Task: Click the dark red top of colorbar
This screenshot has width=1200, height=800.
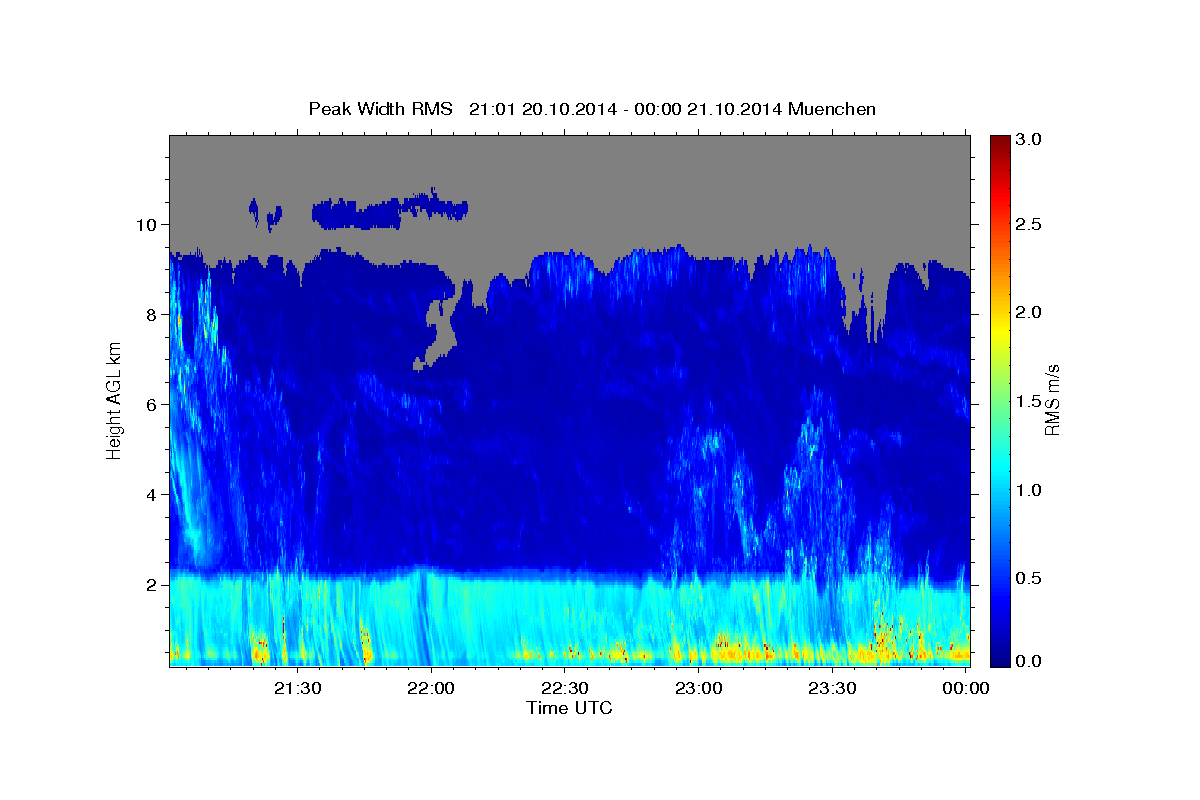Action: click(x=1000, y=145)
